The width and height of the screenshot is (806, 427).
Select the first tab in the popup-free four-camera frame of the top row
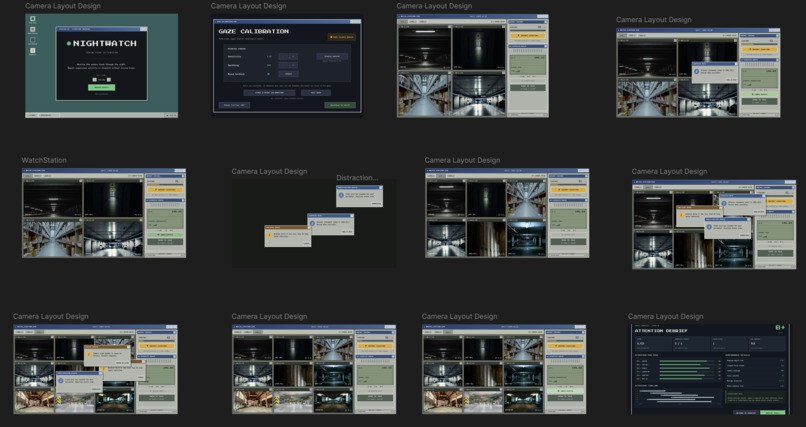[x=404, y=22]
